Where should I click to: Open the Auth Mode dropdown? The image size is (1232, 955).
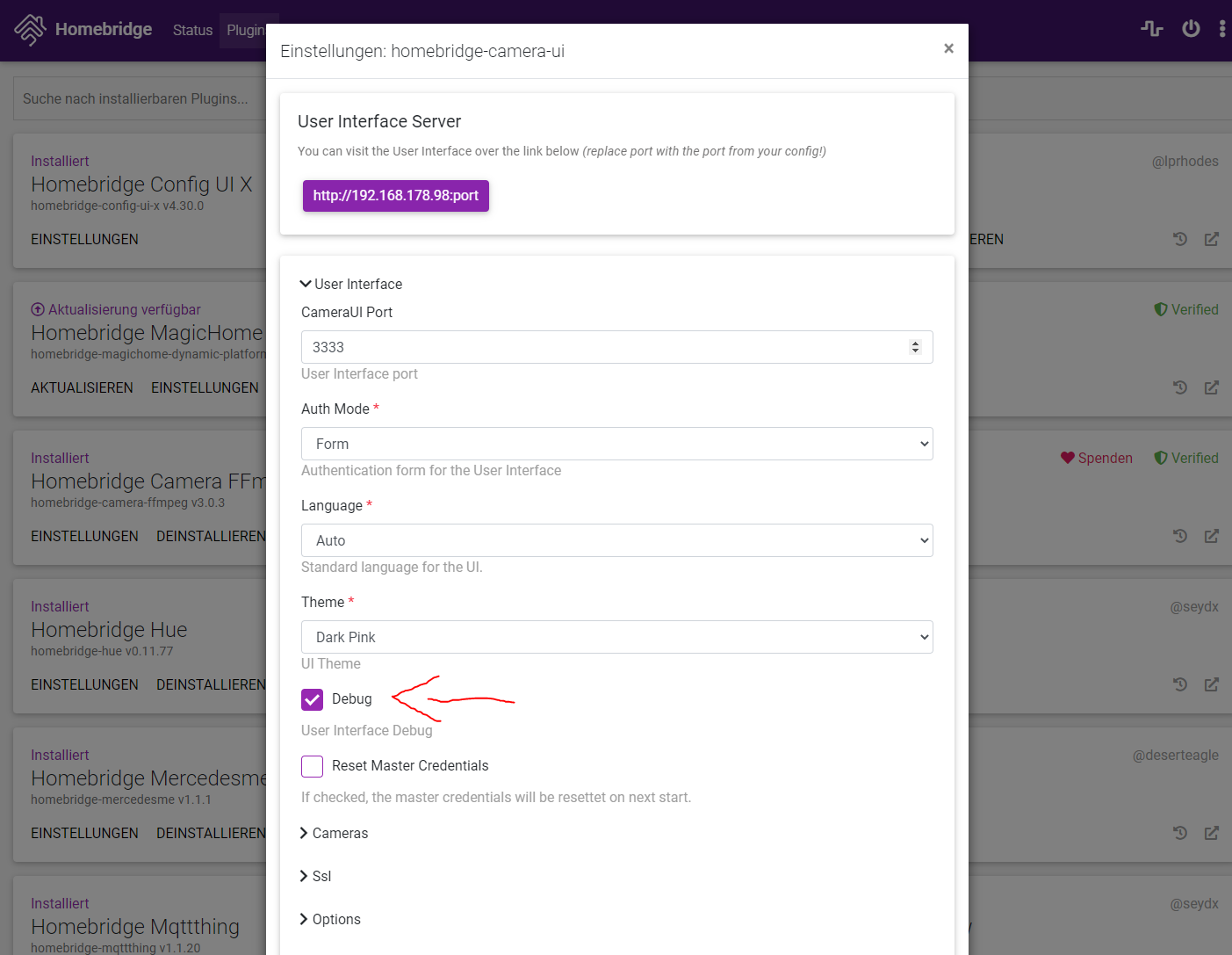[616, 444]
